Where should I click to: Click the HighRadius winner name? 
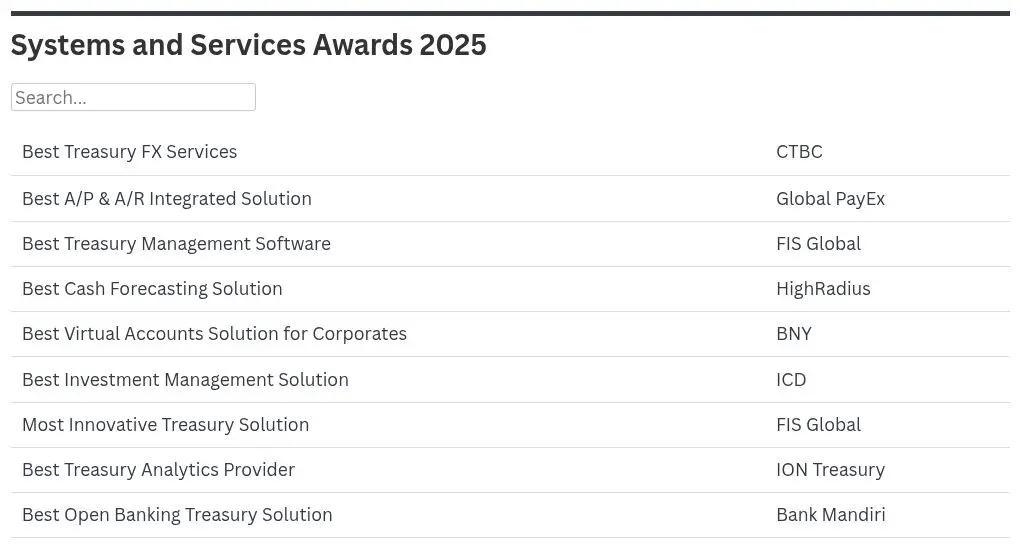tap(823, 289)
